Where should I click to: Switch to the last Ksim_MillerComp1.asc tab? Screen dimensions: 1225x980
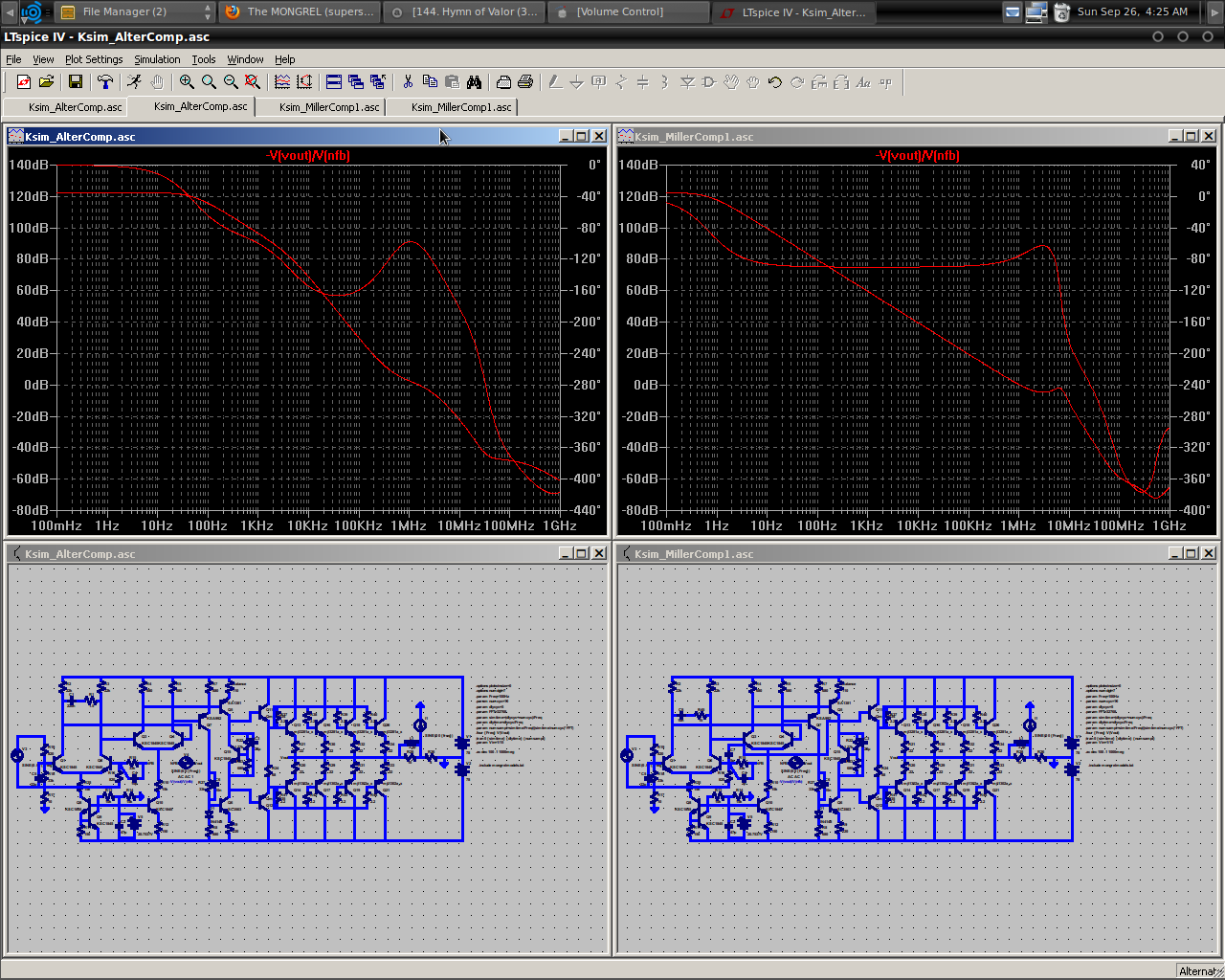pos(452,107)
